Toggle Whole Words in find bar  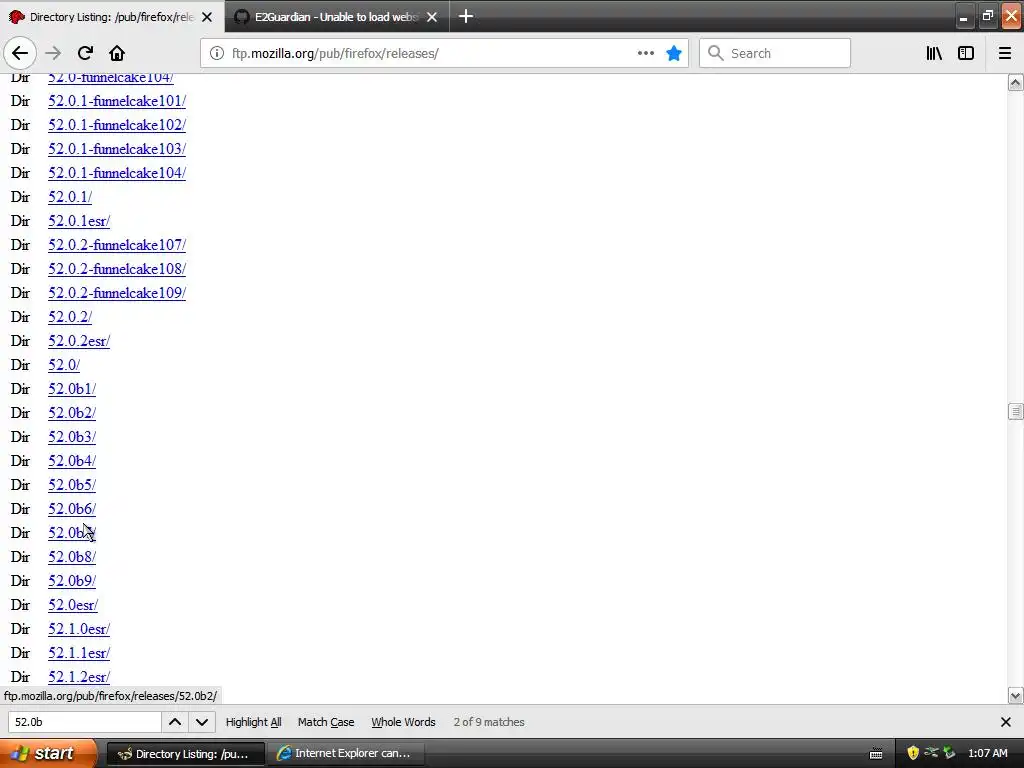403,722
